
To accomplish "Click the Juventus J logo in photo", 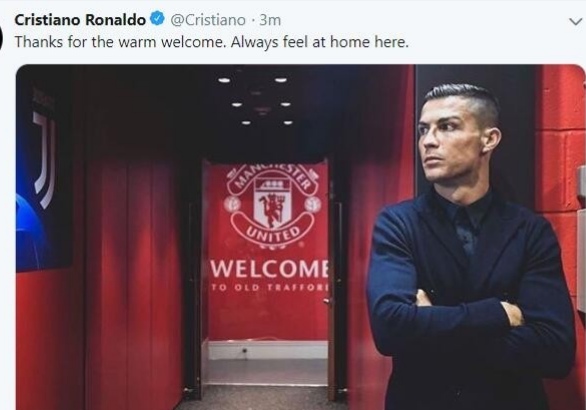I will pyautogui.click(x=45, y=158).
